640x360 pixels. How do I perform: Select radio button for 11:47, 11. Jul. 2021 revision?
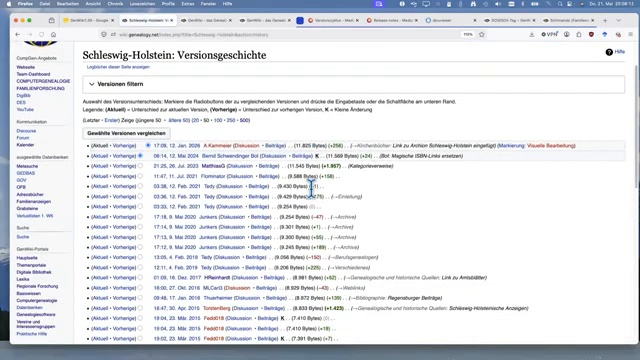point(140,176)
